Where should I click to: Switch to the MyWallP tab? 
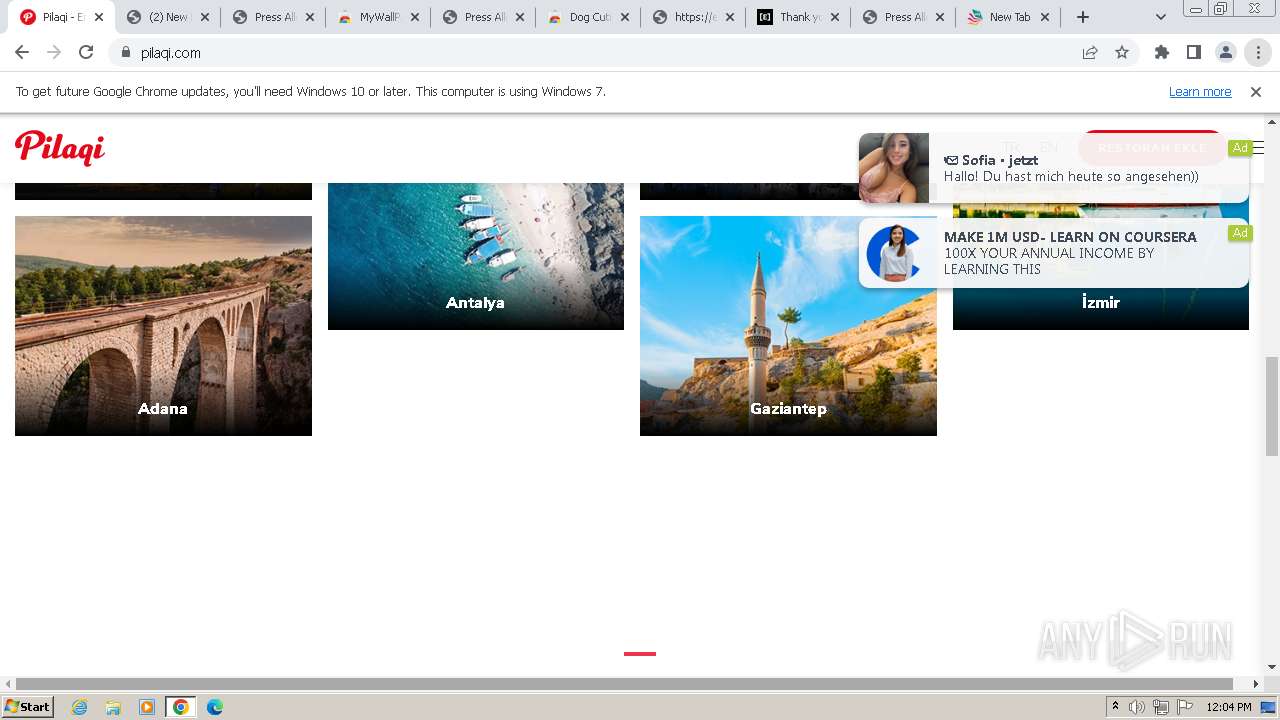(x=378, y=17)
